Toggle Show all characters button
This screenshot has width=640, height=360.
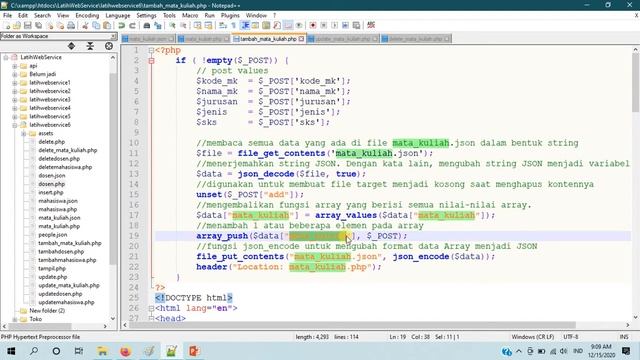[x=233, y=25]
